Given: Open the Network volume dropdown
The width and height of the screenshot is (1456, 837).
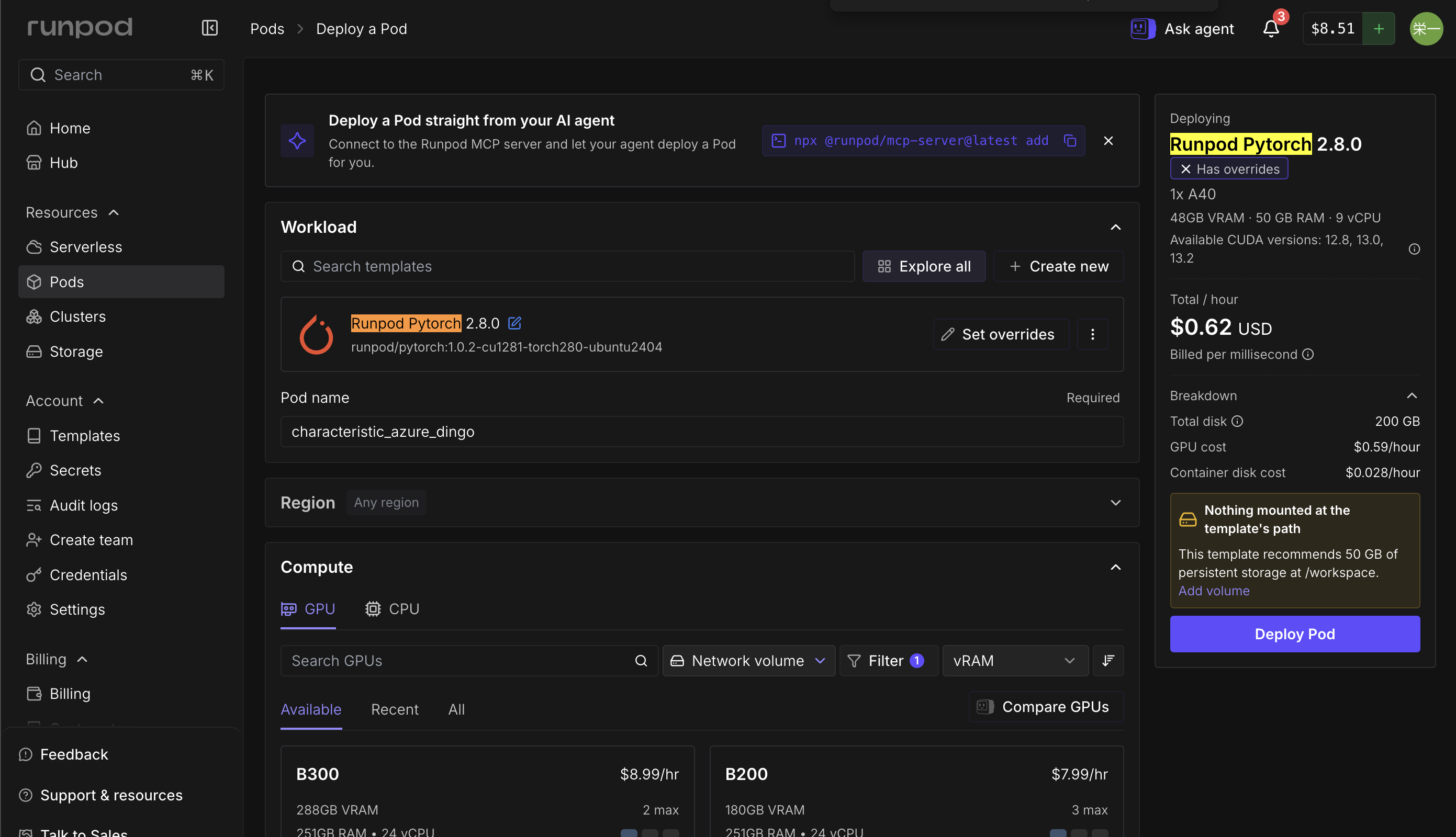Looking at the screenshot, I should click(x=748, y=661).
